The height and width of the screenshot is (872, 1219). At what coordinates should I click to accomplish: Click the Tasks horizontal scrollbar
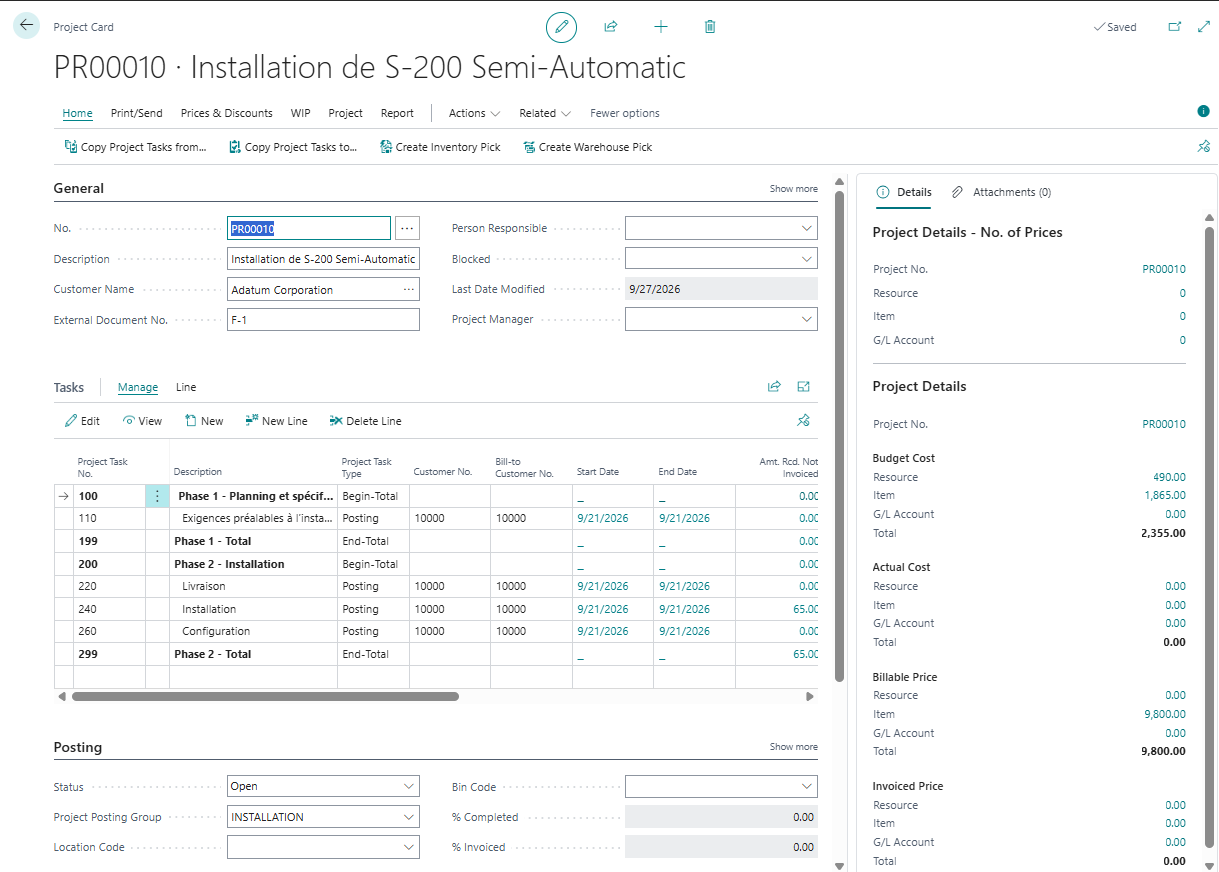265,696
